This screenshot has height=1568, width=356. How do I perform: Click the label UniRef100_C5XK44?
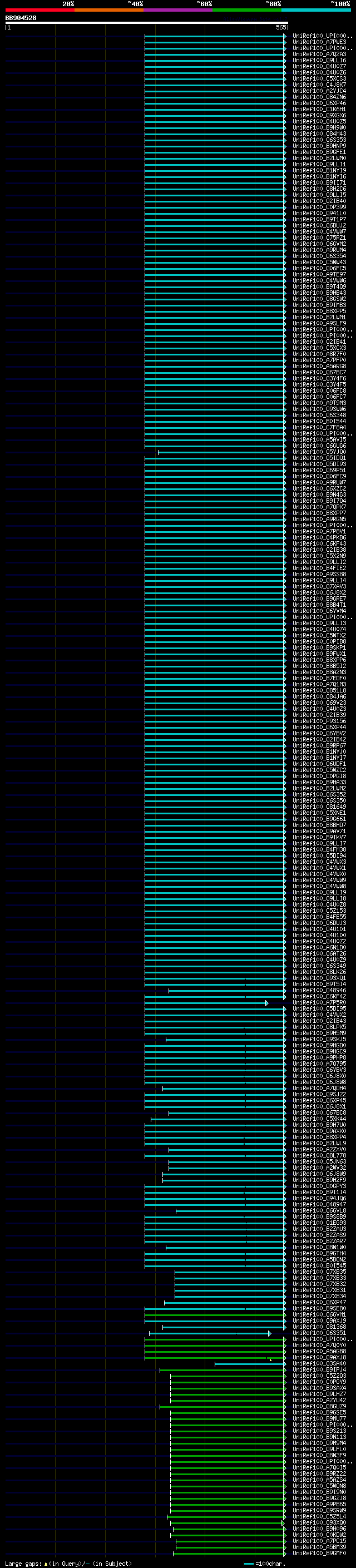click(319, 1119)
